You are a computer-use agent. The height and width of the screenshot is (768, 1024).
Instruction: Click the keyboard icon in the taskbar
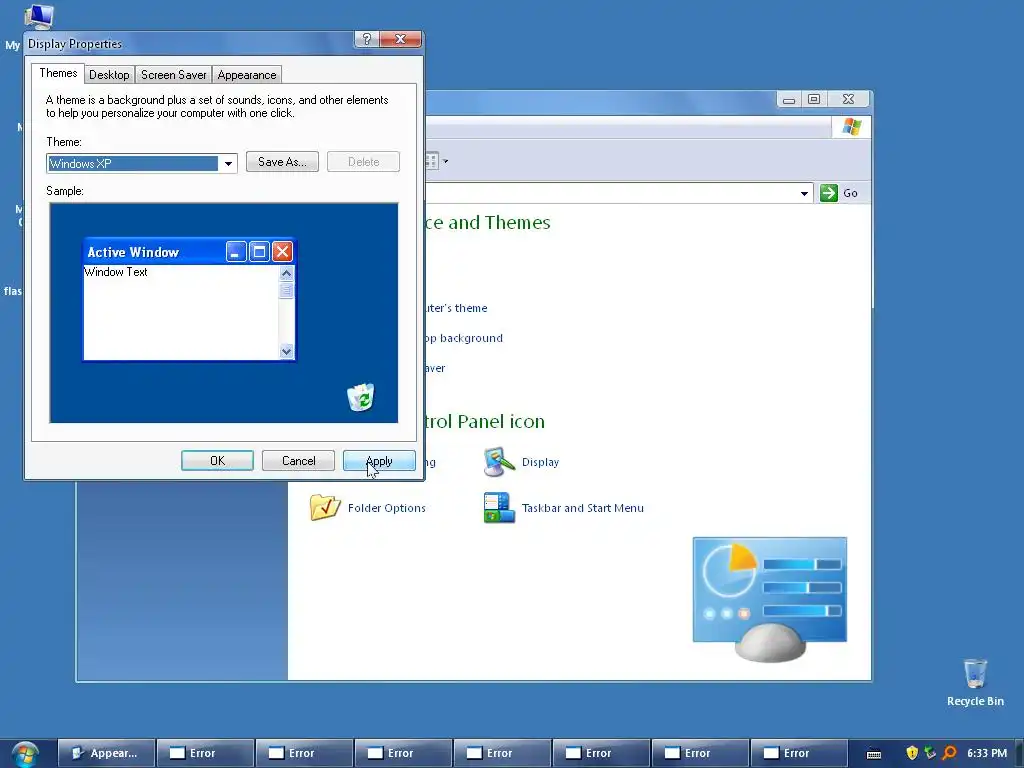pos(874,754)
